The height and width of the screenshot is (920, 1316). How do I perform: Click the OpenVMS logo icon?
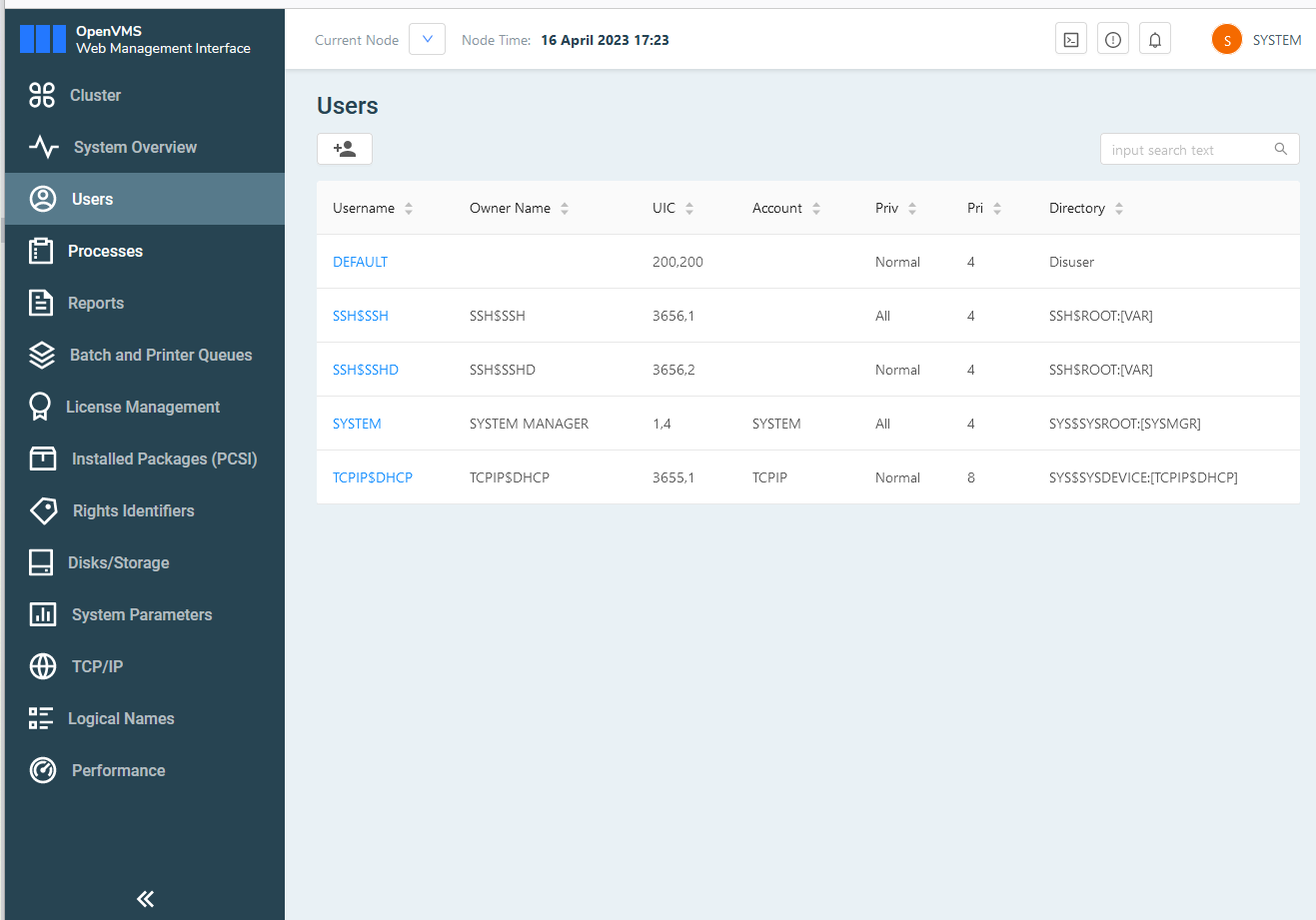pyautogui.click(x=43, y=39)
